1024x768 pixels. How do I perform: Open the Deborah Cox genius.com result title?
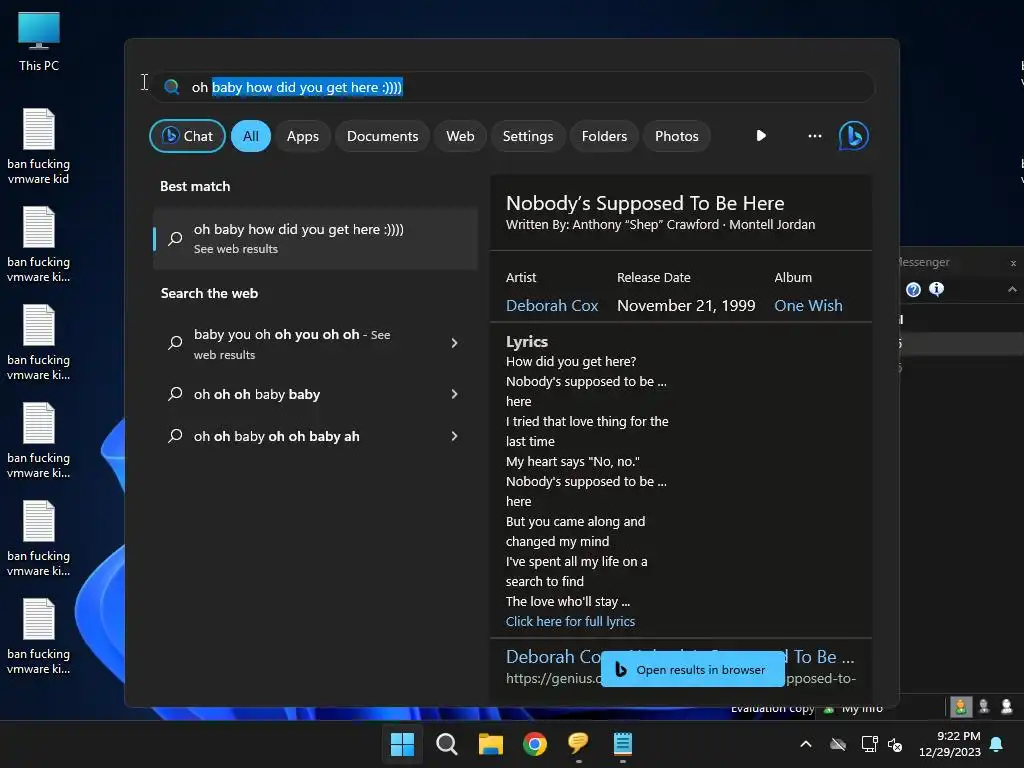coord(680,656)
